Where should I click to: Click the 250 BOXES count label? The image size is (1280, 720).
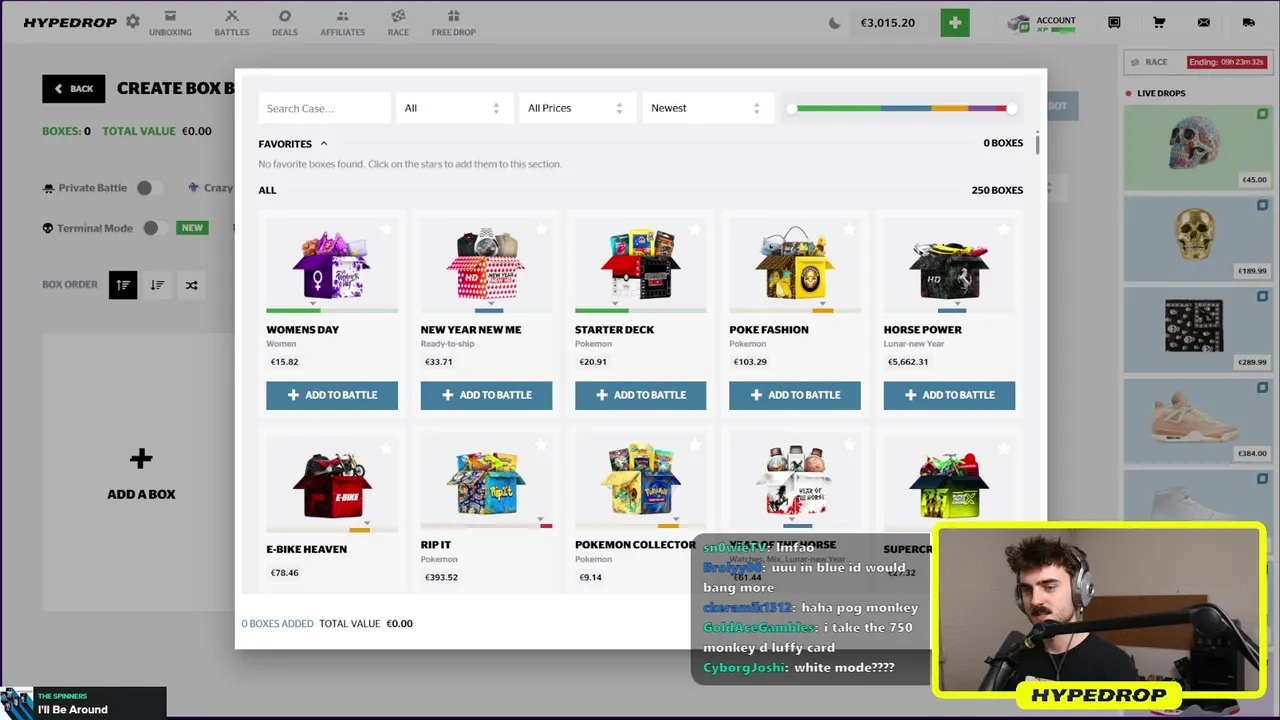[x=997, y=190]
